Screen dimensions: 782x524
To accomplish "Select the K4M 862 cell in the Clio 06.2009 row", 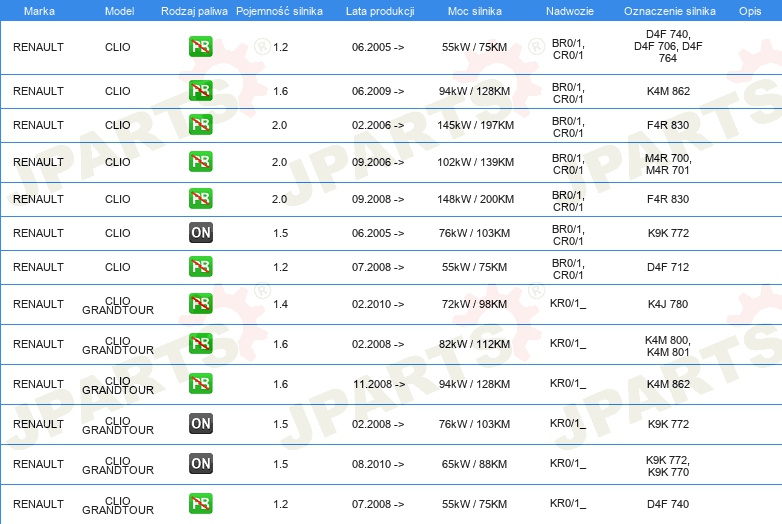I will pyautogui.click(x=668, y=91).
